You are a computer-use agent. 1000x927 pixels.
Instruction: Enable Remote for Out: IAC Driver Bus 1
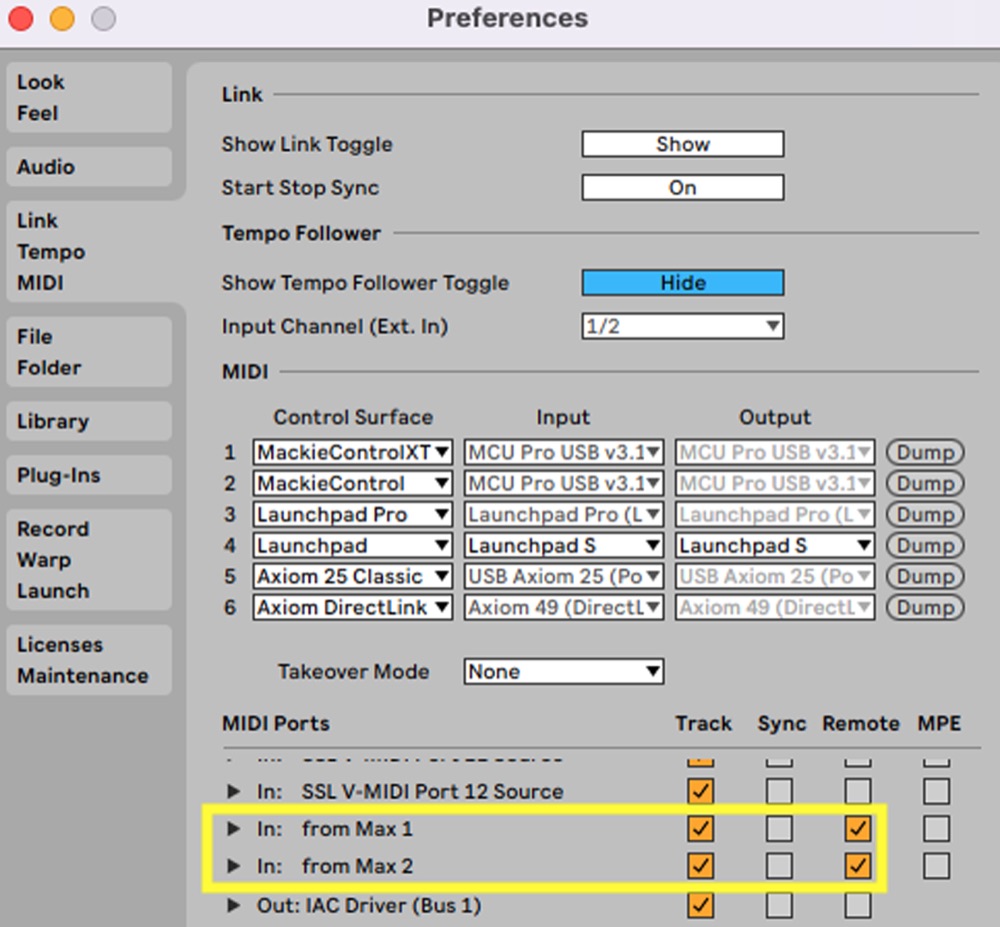coord(857,905)
